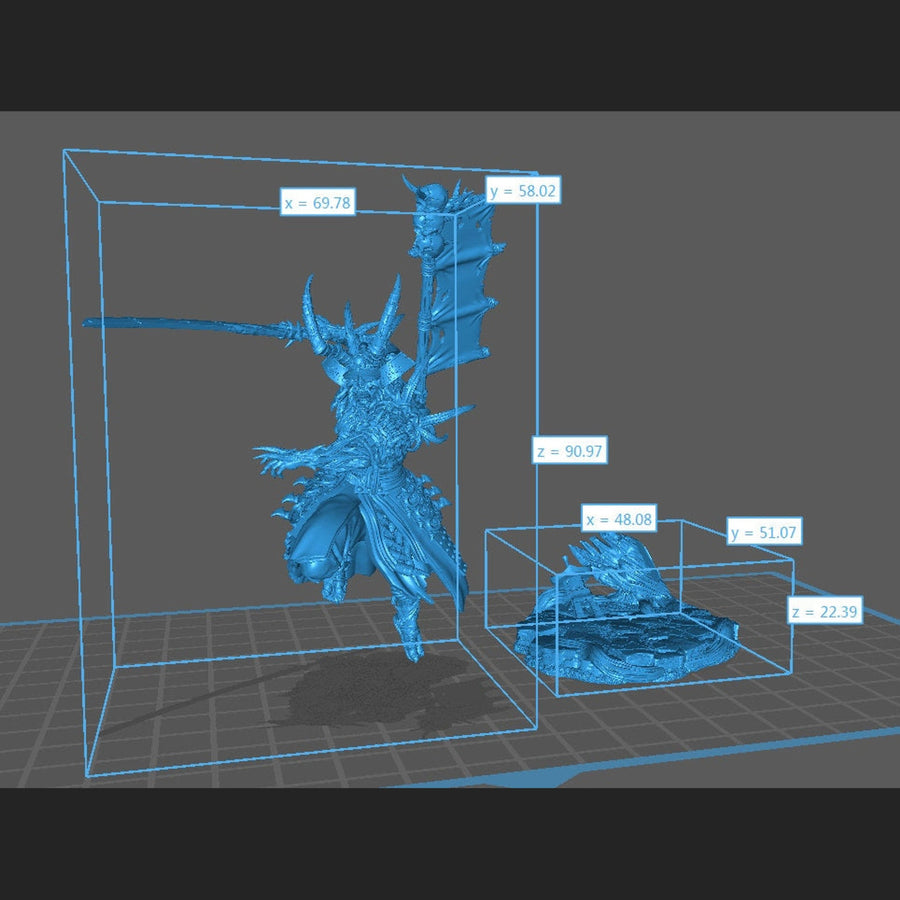Click the y = 51.07 dimension label
Image resolution: width=900 pixels, height=900 pixels.
764,532
